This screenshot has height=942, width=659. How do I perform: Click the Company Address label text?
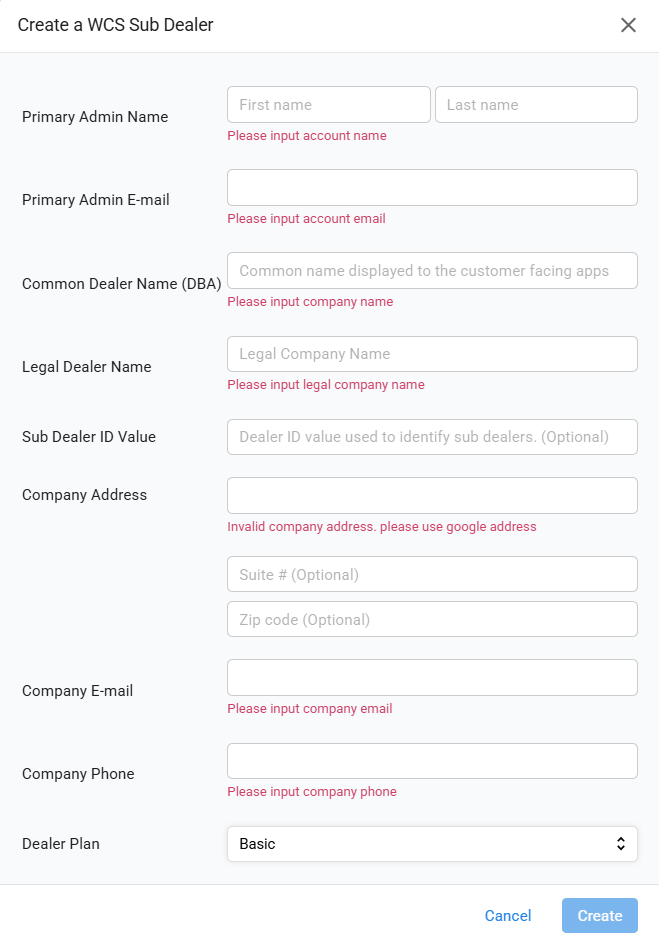tap(84, 495)
